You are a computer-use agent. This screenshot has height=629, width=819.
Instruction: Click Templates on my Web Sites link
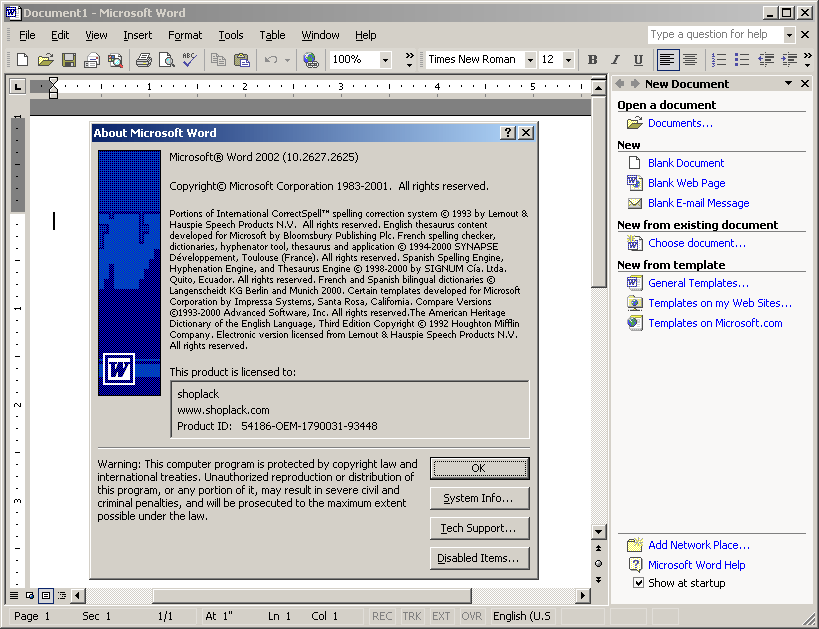pos(720,303)
